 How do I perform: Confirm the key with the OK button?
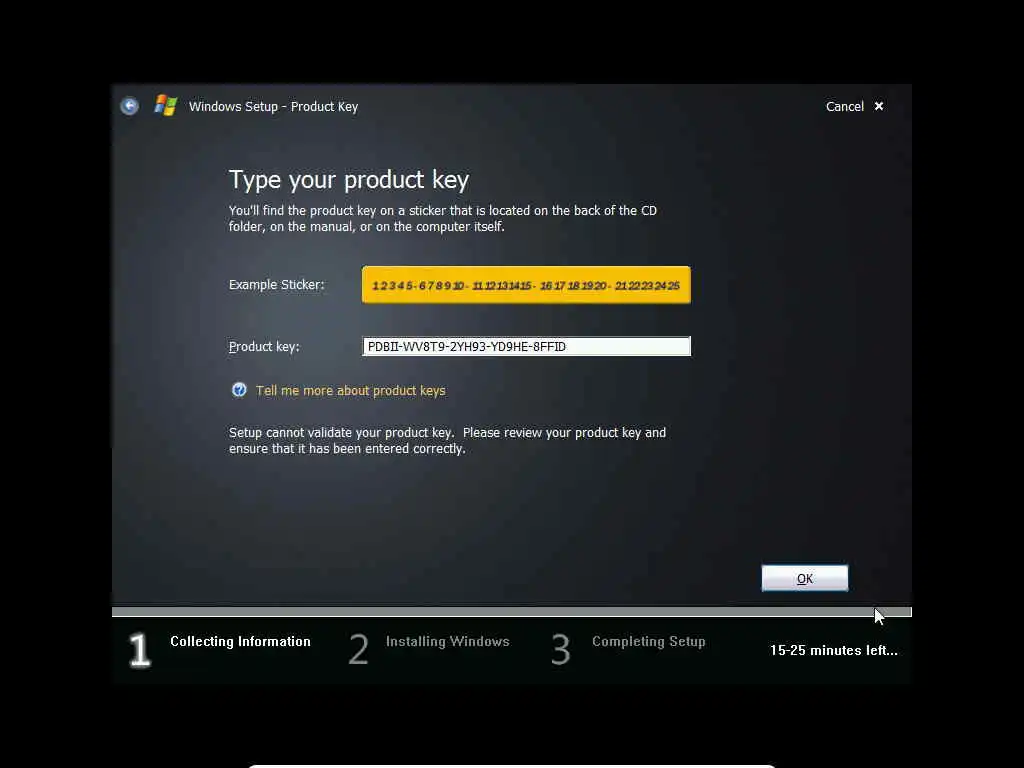[805, 578]
